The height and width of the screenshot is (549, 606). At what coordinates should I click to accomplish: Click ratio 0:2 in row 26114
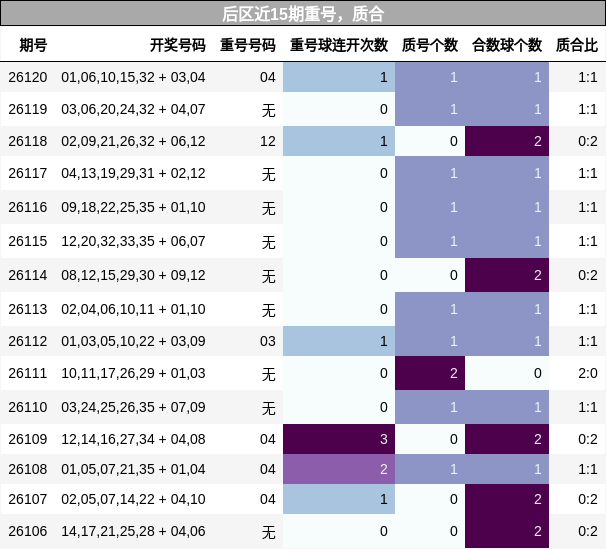click(588, 275)
